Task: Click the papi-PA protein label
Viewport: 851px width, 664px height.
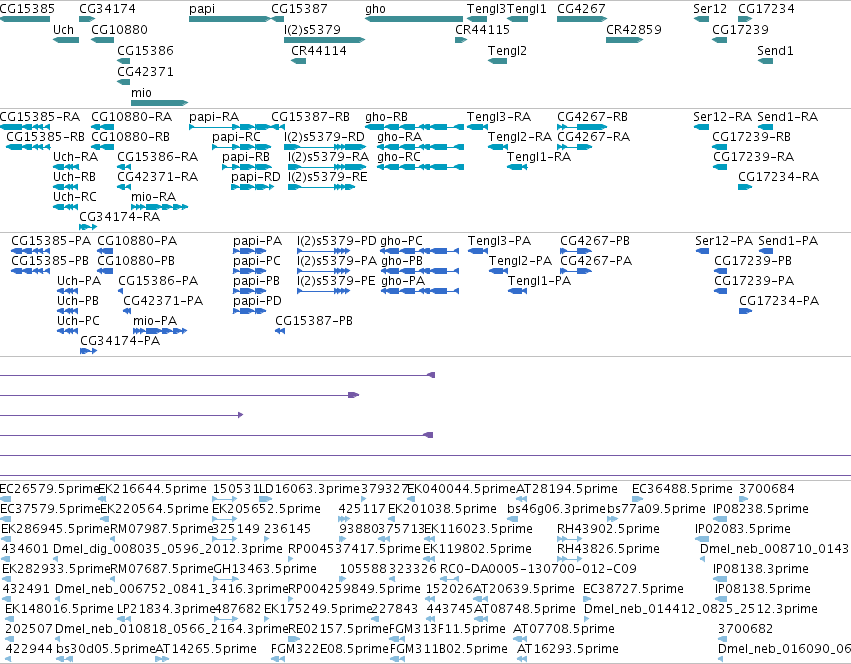Action: click(258, 241)
